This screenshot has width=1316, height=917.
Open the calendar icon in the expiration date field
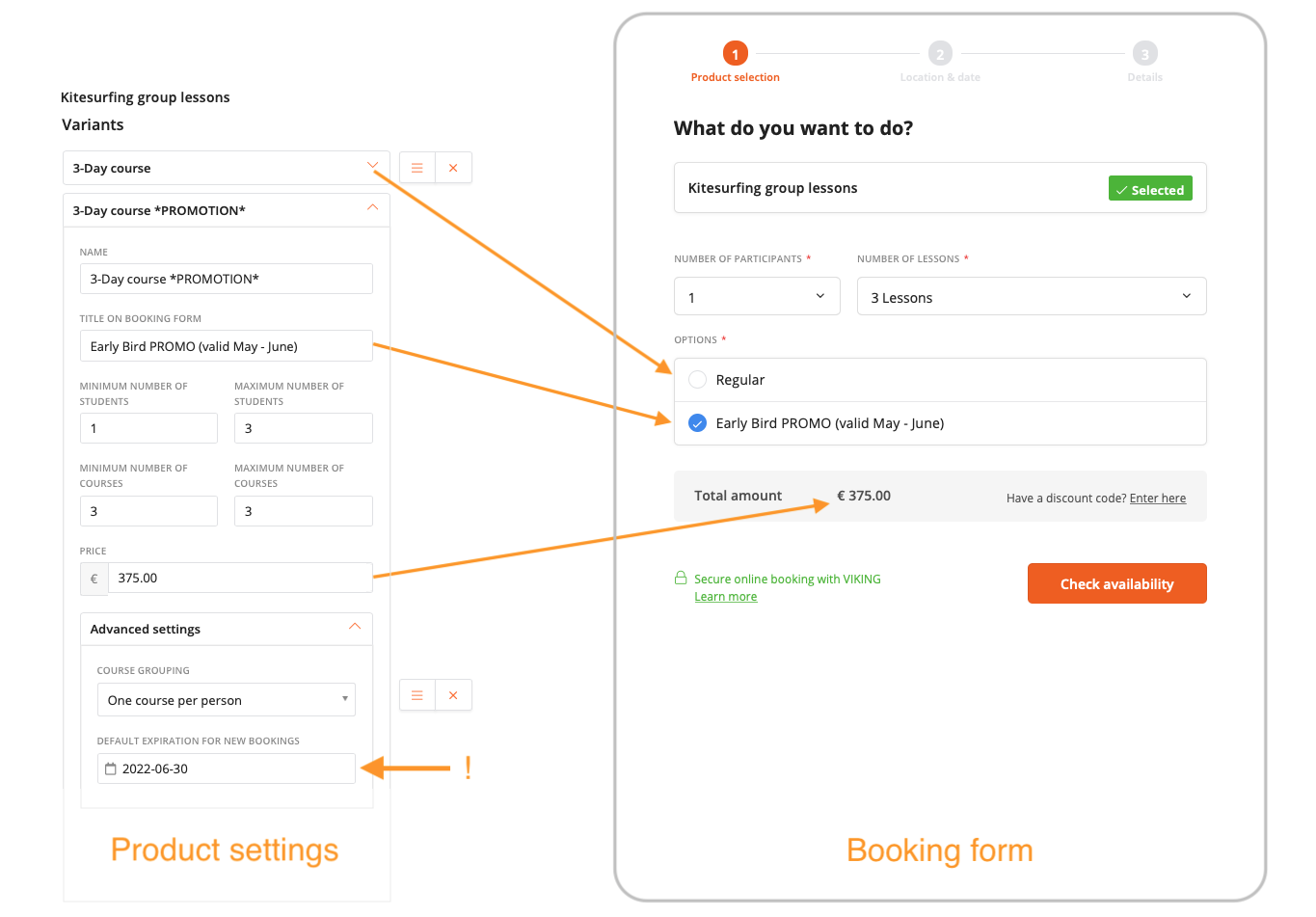click(109, 769)
